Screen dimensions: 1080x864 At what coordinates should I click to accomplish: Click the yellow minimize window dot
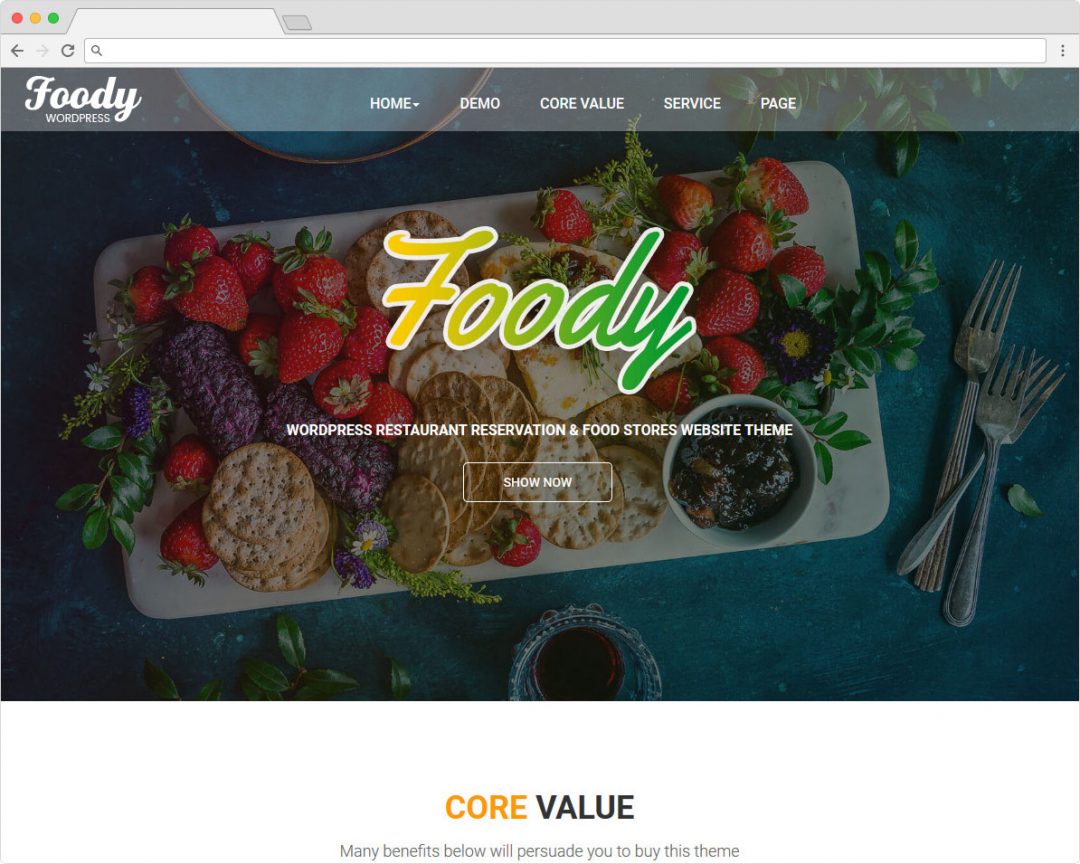pos(35,18)
